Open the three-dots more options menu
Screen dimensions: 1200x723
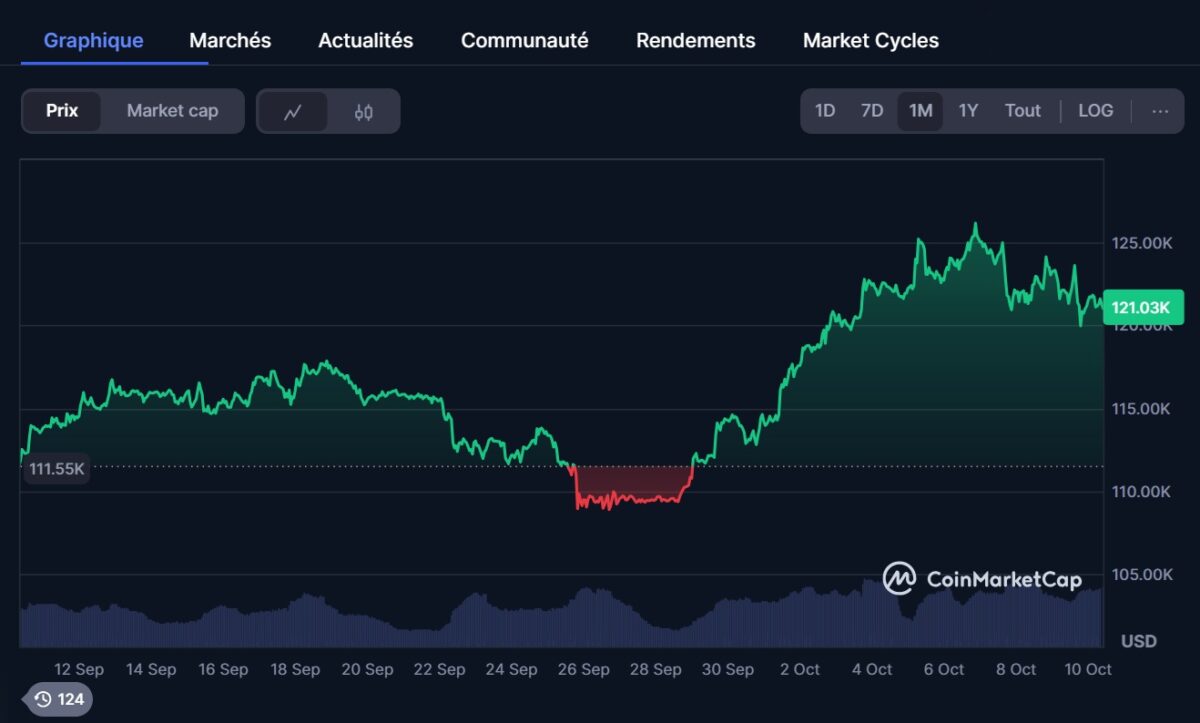1160,111
